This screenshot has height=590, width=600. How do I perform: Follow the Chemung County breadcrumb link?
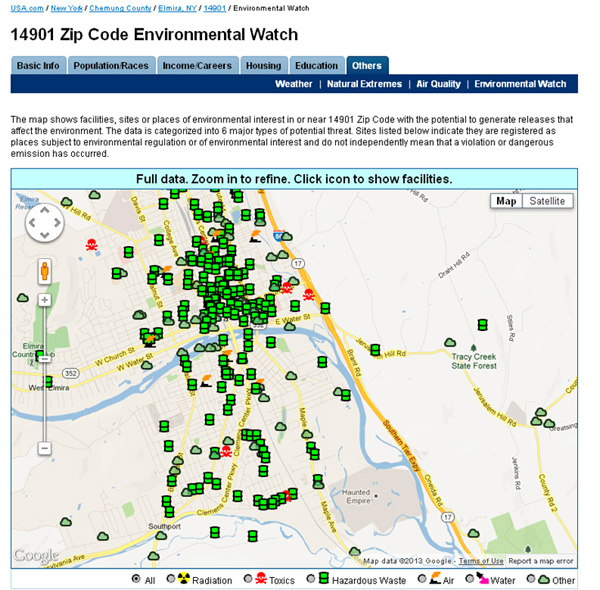[x=120, y=7]
